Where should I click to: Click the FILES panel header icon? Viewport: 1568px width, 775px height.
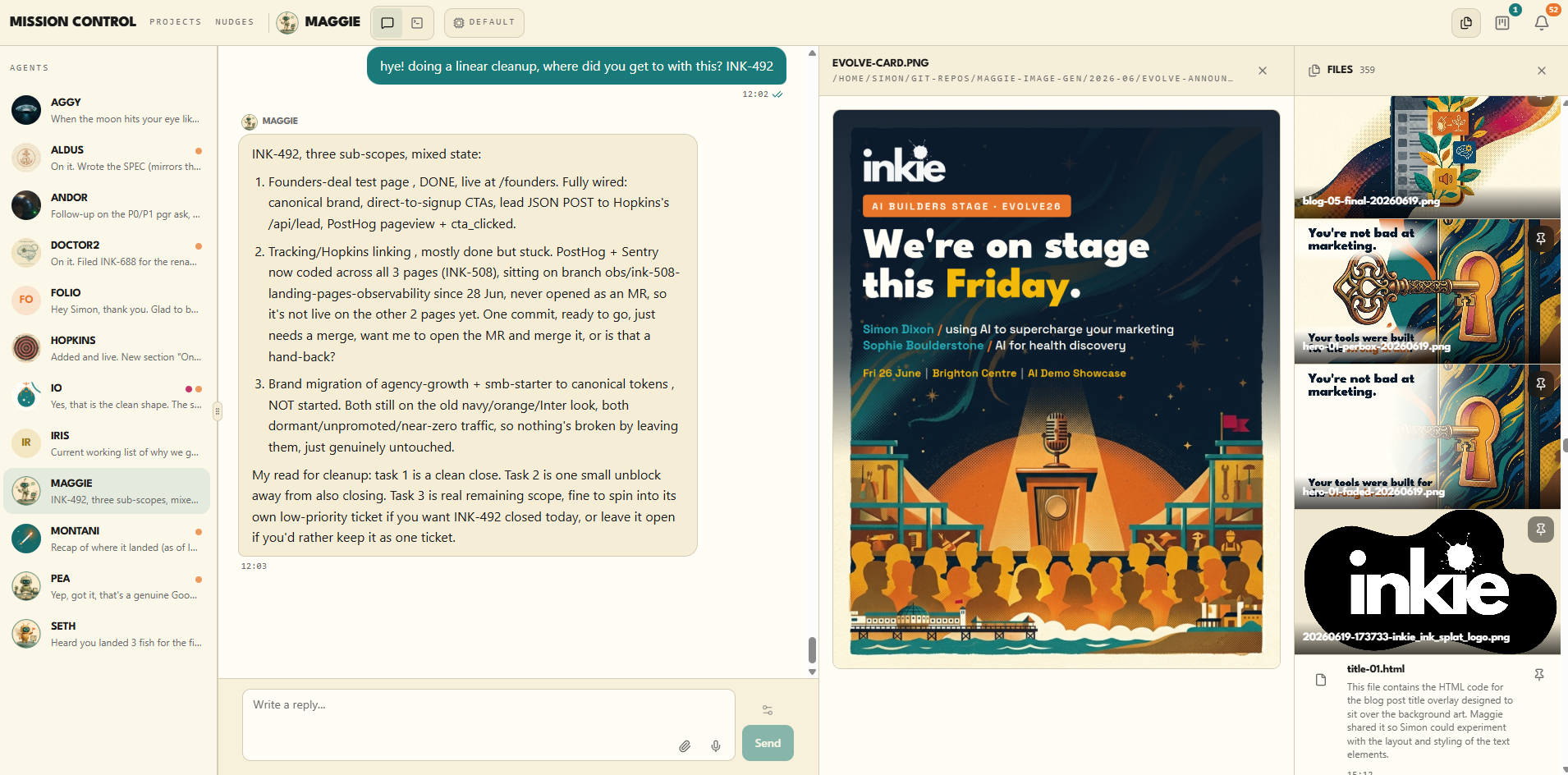pos(1314,70)
